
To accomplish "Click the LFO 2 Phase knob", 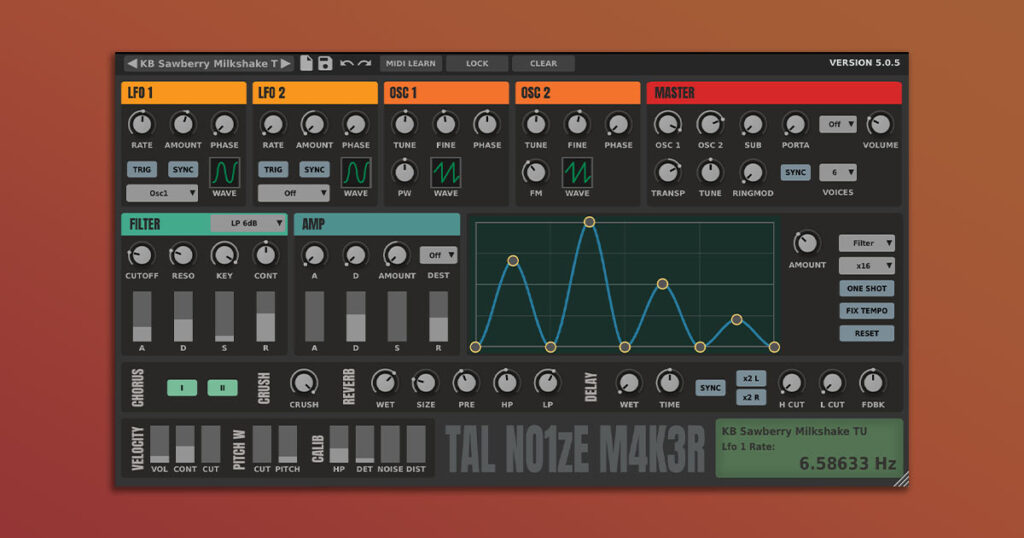I will (x=355, y=124).
